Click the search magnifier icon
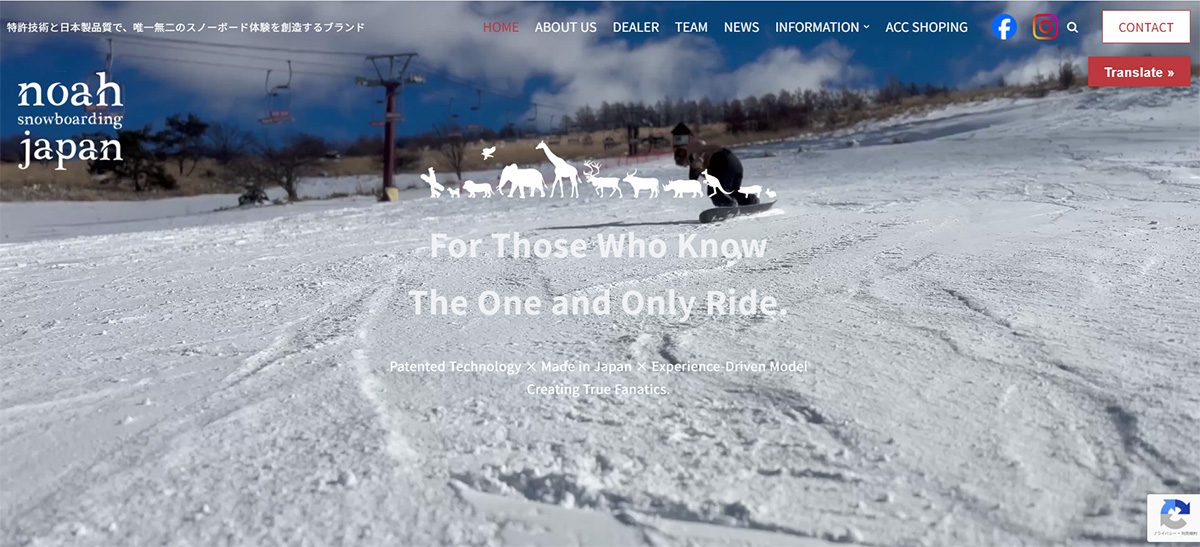The image size is (1200, 547). coord(1073,28)
